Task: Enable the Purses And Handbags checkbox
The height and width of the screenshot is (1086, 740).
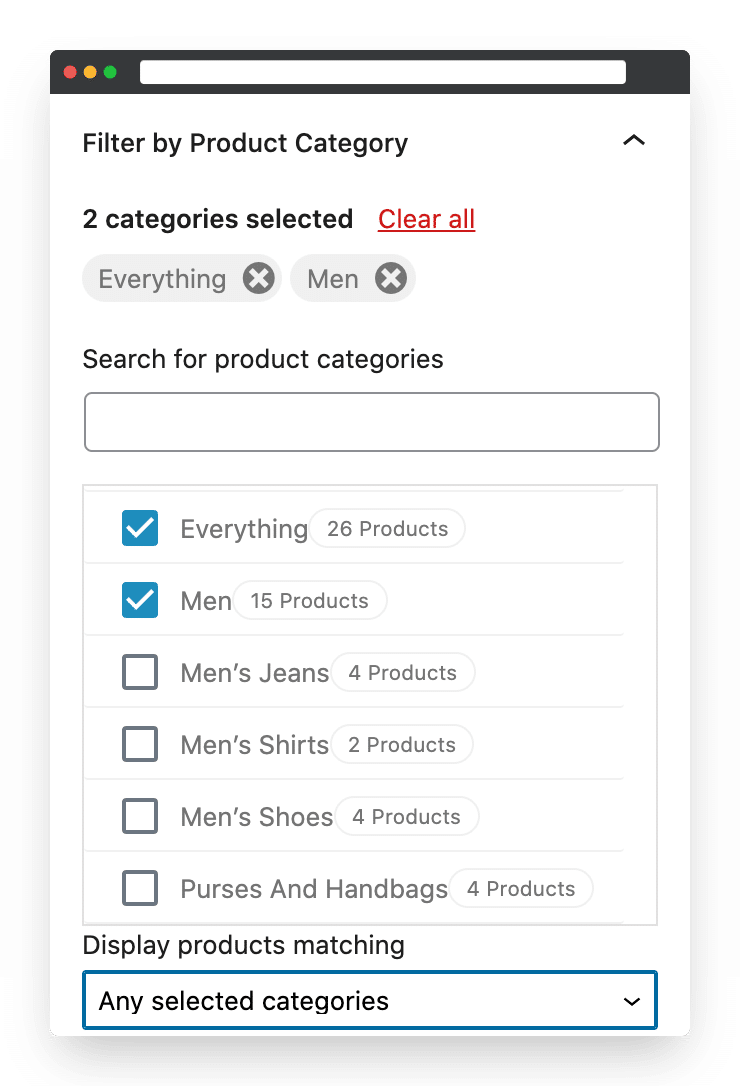Action: pos(140,889)
